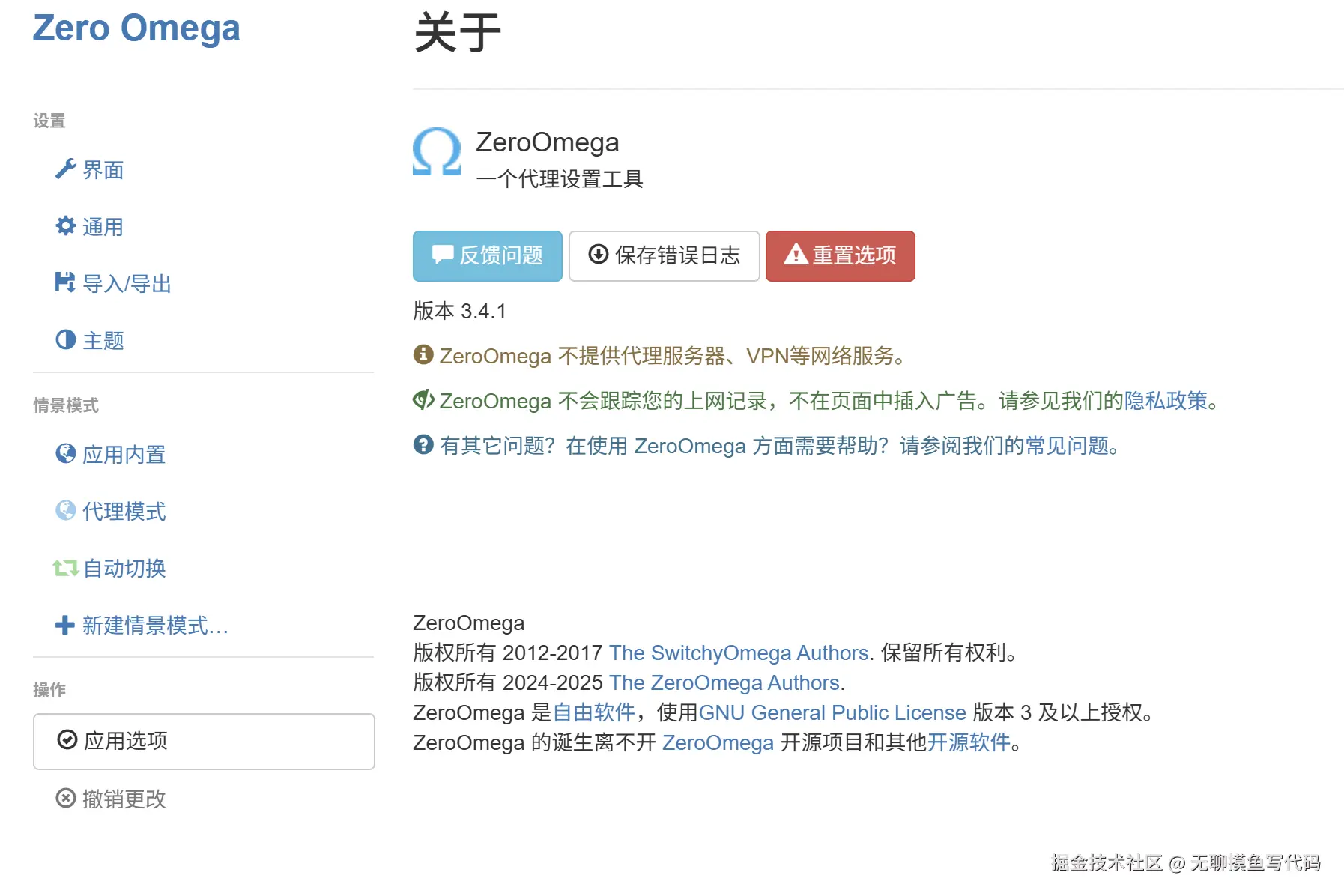Screen dimensions: 1344x896
Task: Click the X circle icon beside 撤销更改
Action: 66,798
